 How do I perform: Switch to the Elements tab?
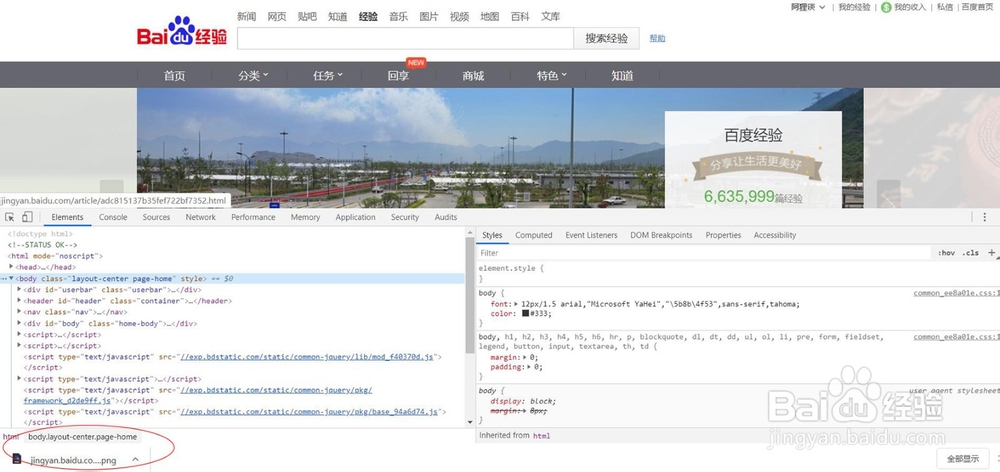point(67,218)
